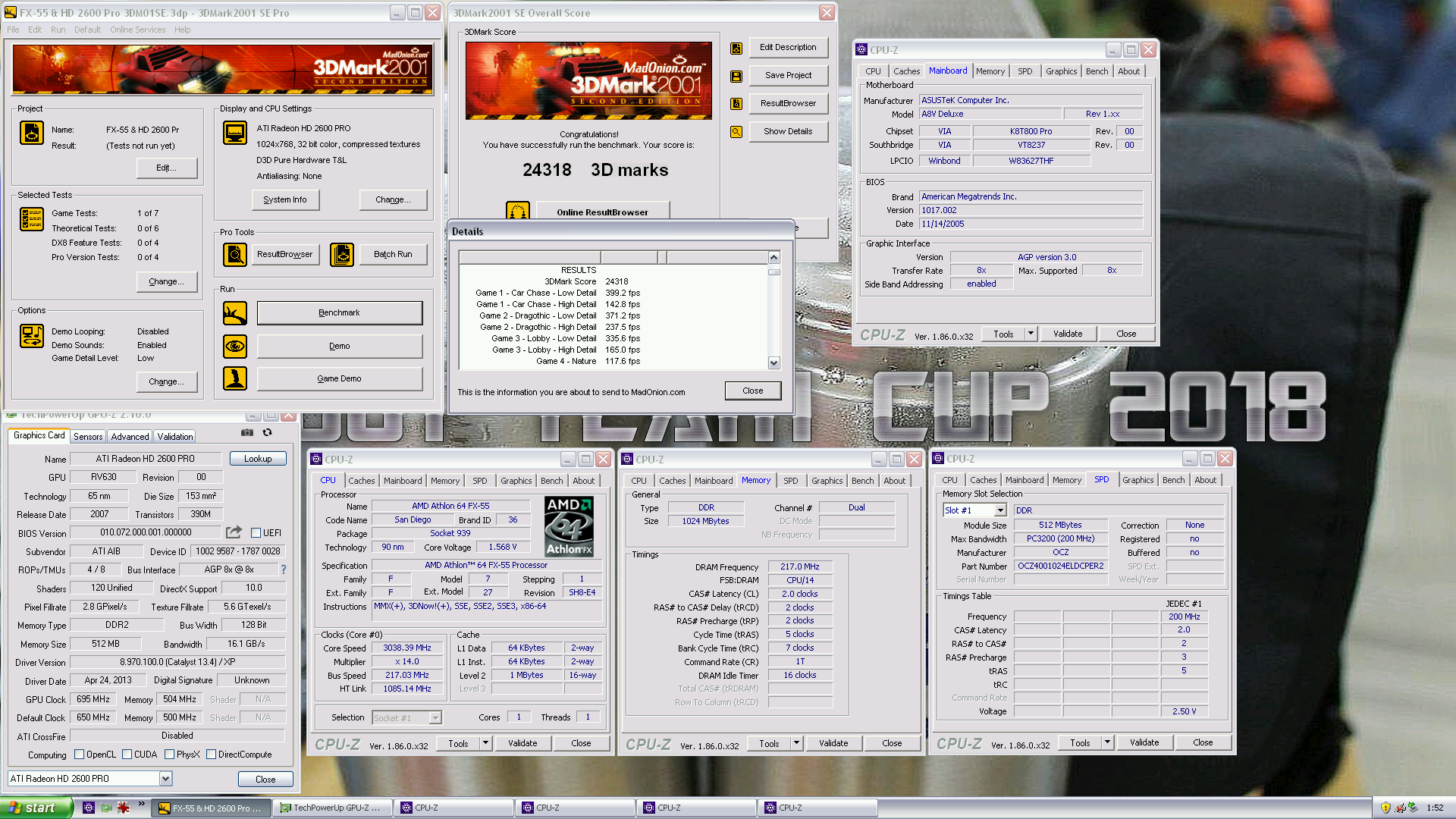This screenshot has height=819, width=1456.
Task: Click the Online ResultBrowser button
Action: point(602,212)
